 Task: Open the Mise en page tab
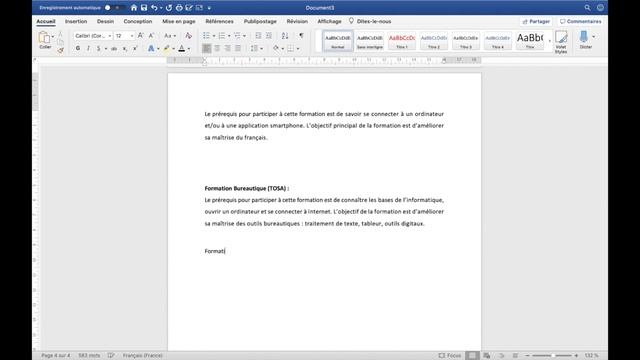[179, 21]
